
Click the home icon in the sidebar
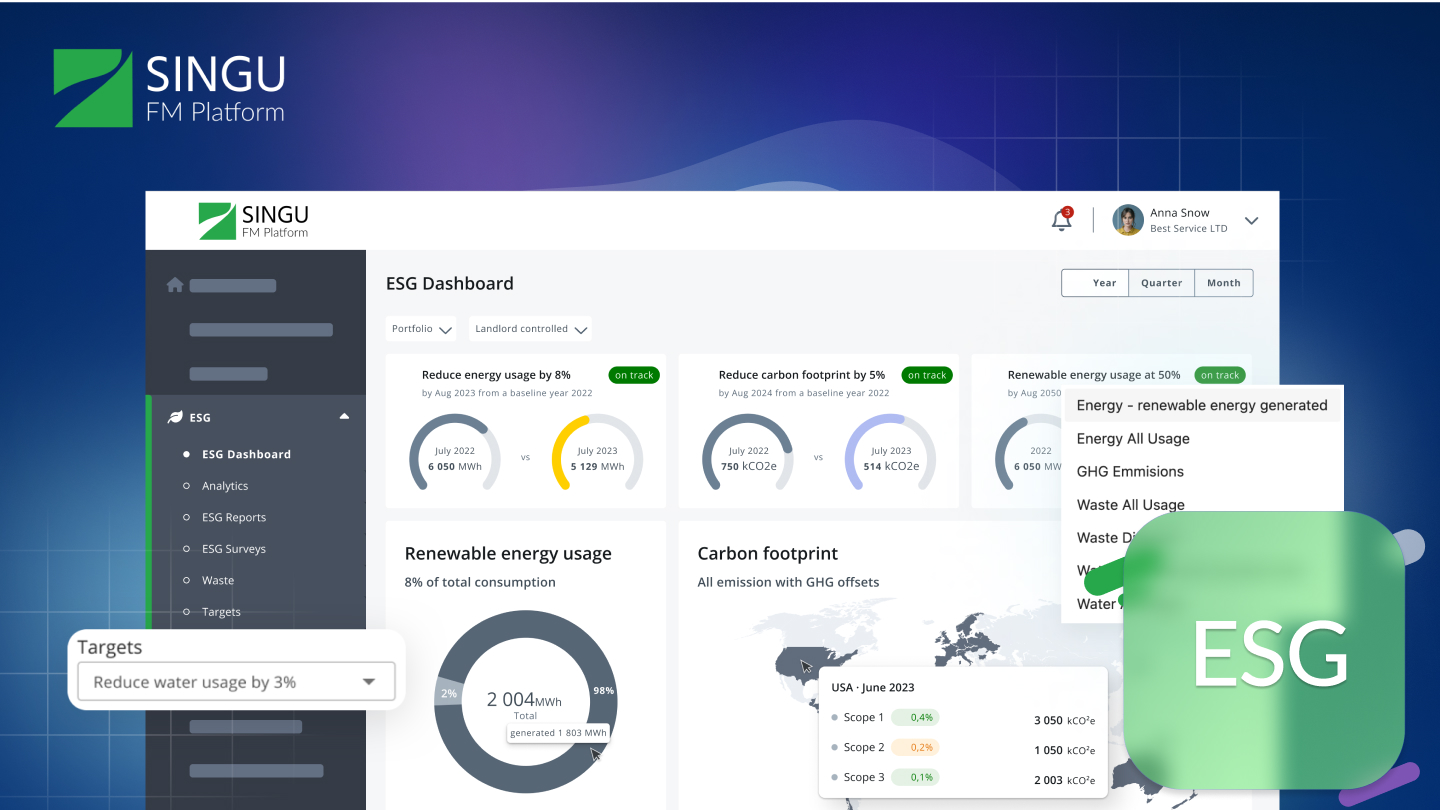tap(175, 285)
